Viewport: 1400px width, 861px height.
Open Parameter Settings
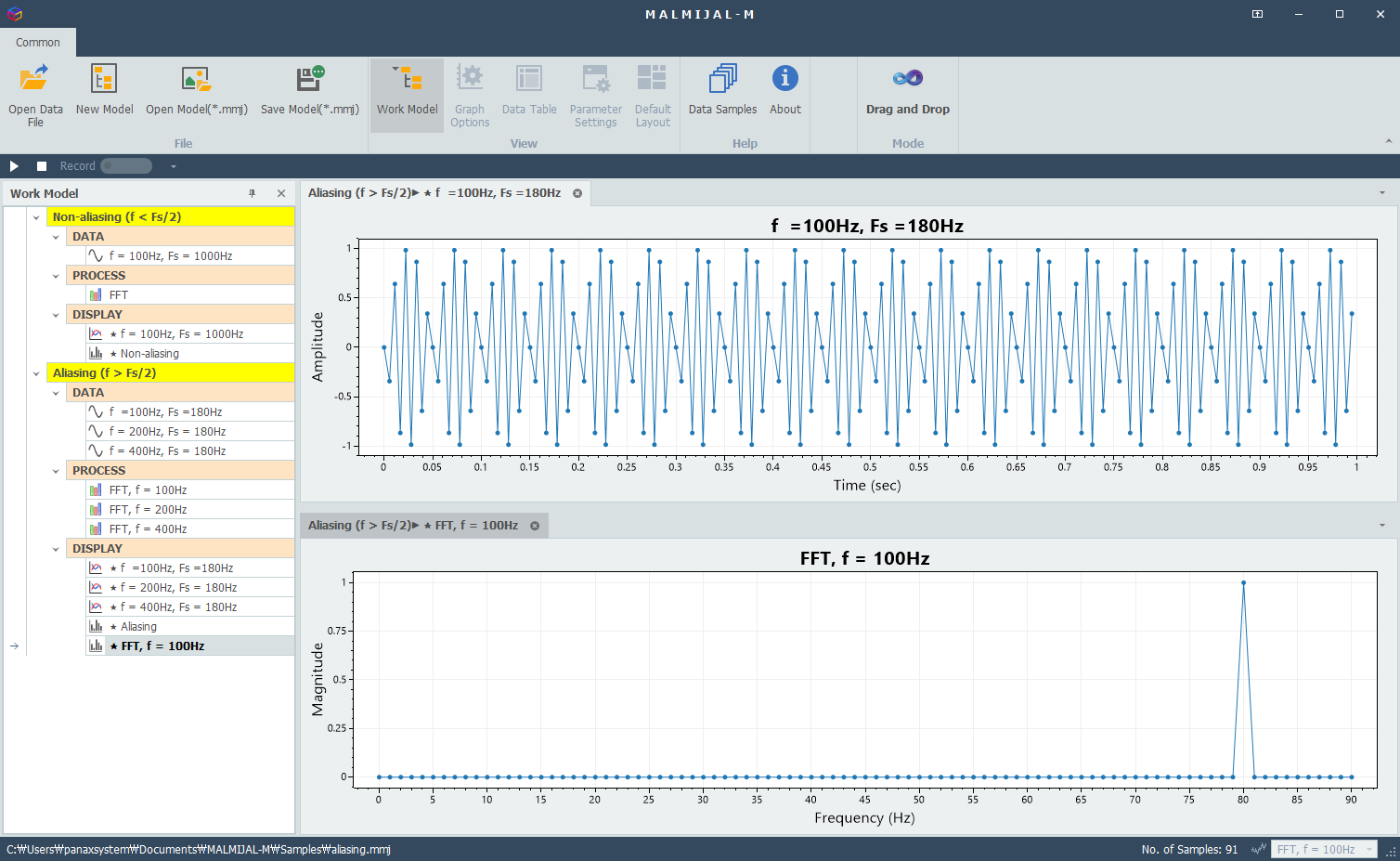595,95
